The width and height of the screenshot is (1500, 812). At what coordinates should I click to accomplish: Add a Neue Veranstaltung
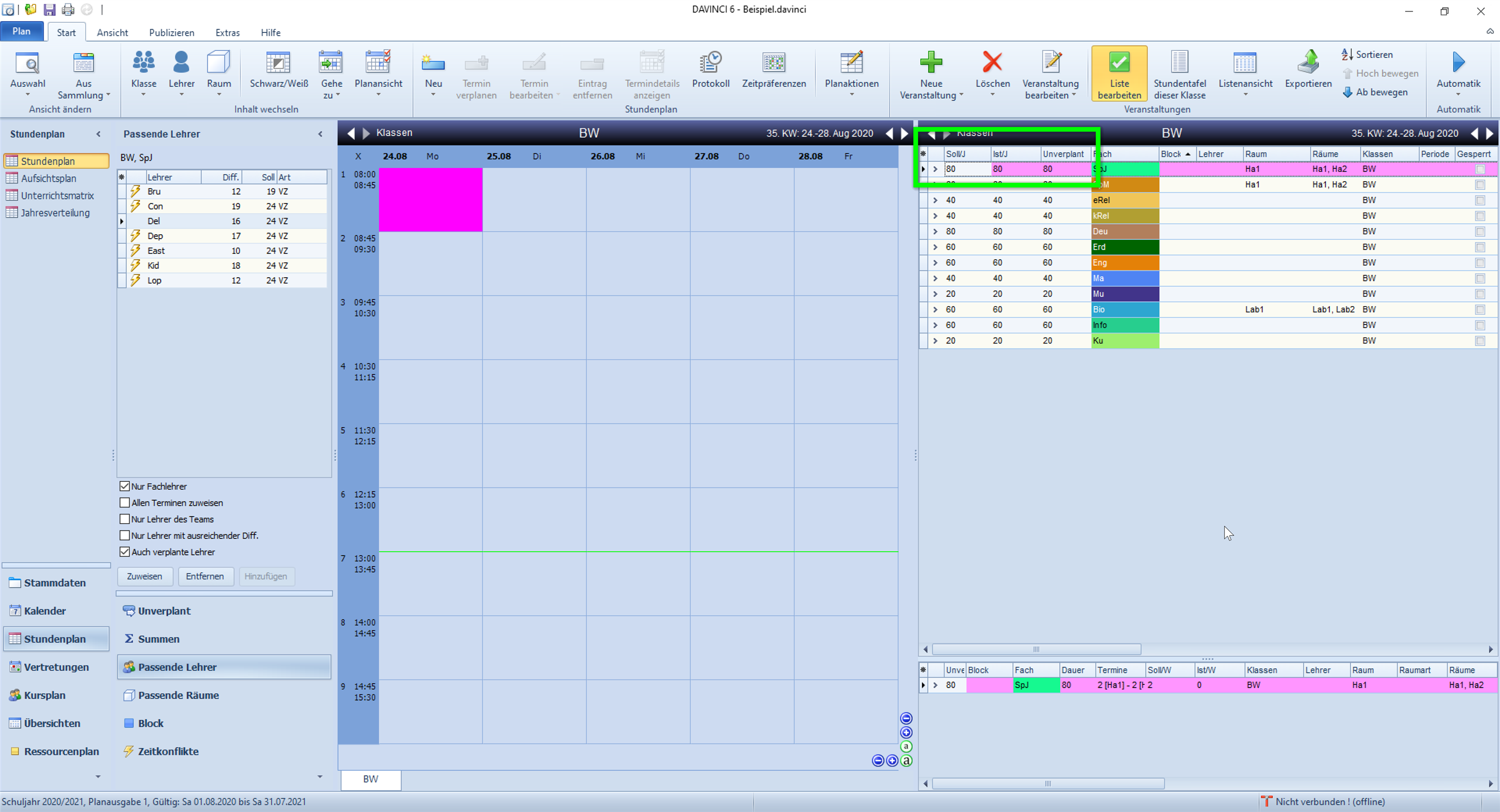pyautogui.click(x=931, y=75)
